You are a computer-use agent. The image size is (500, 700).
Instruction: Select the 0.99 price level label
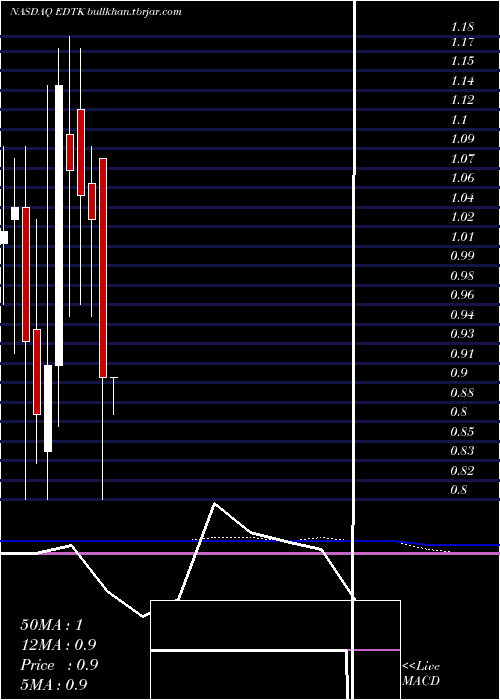(x=462, y=256)
